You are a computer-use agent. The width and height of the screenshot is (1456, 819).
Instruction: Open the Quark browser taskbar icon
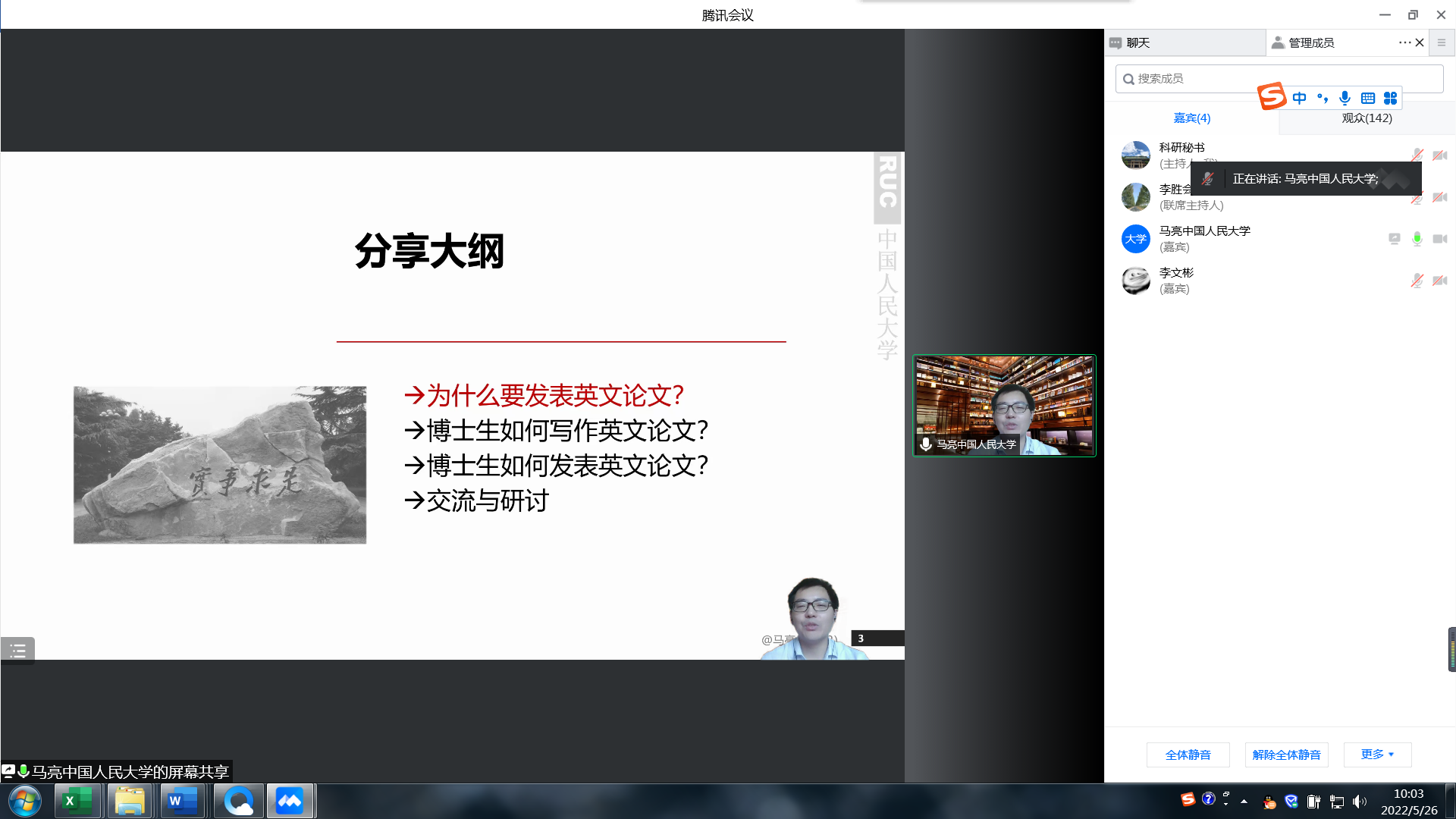pos(239,802)
